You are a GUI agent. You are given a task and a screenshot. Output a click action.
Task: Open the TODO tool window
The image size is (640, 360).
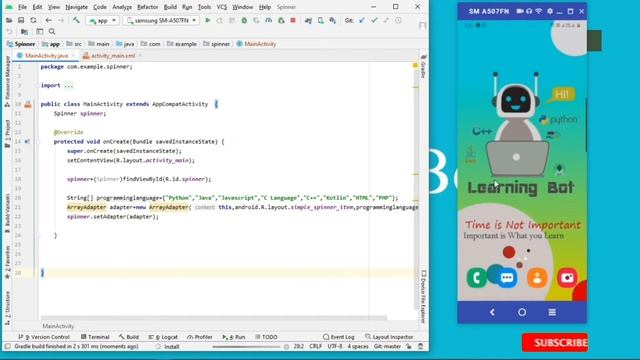click(x=266, y=337)
